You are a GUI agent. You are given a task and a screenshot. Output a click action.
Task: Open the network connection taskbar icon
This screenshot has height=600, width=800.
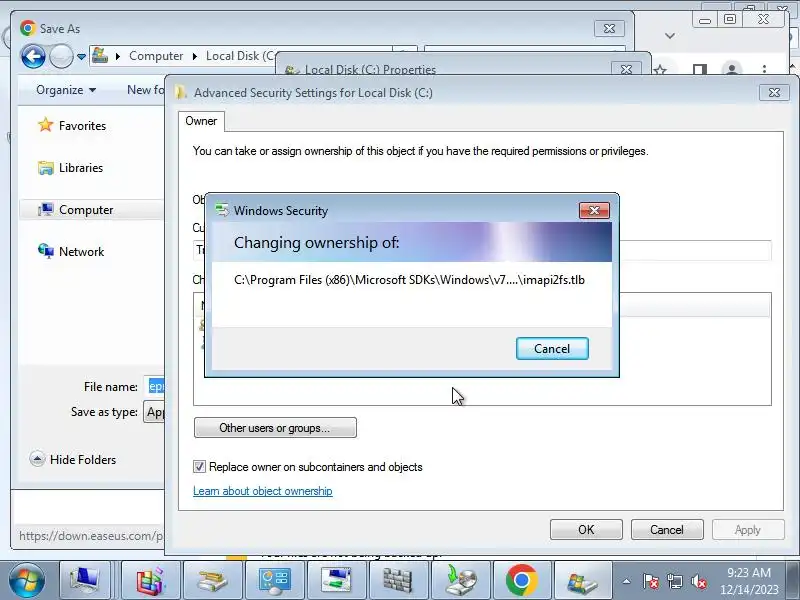pyautogui.click(x=336, y=580)
